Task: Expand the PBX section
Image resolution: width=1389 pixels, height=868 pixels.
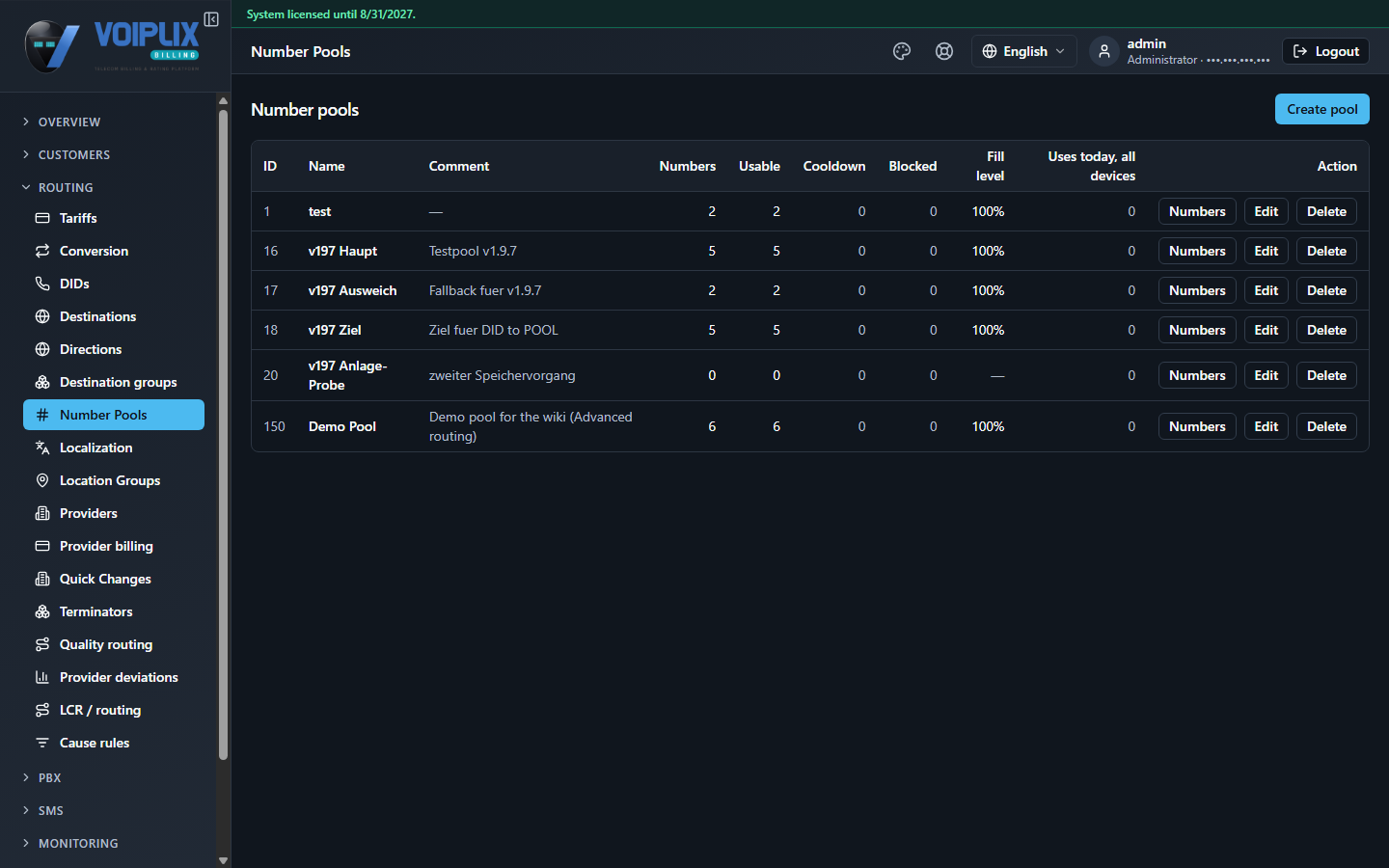Action: click(x=114, y=777)
